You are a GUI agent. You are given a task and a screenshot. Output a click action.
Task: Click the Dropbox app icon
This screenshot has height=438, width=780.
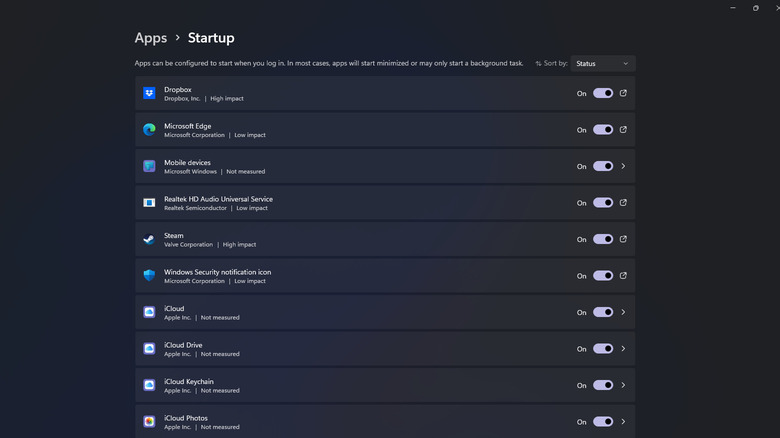point(149,93)
